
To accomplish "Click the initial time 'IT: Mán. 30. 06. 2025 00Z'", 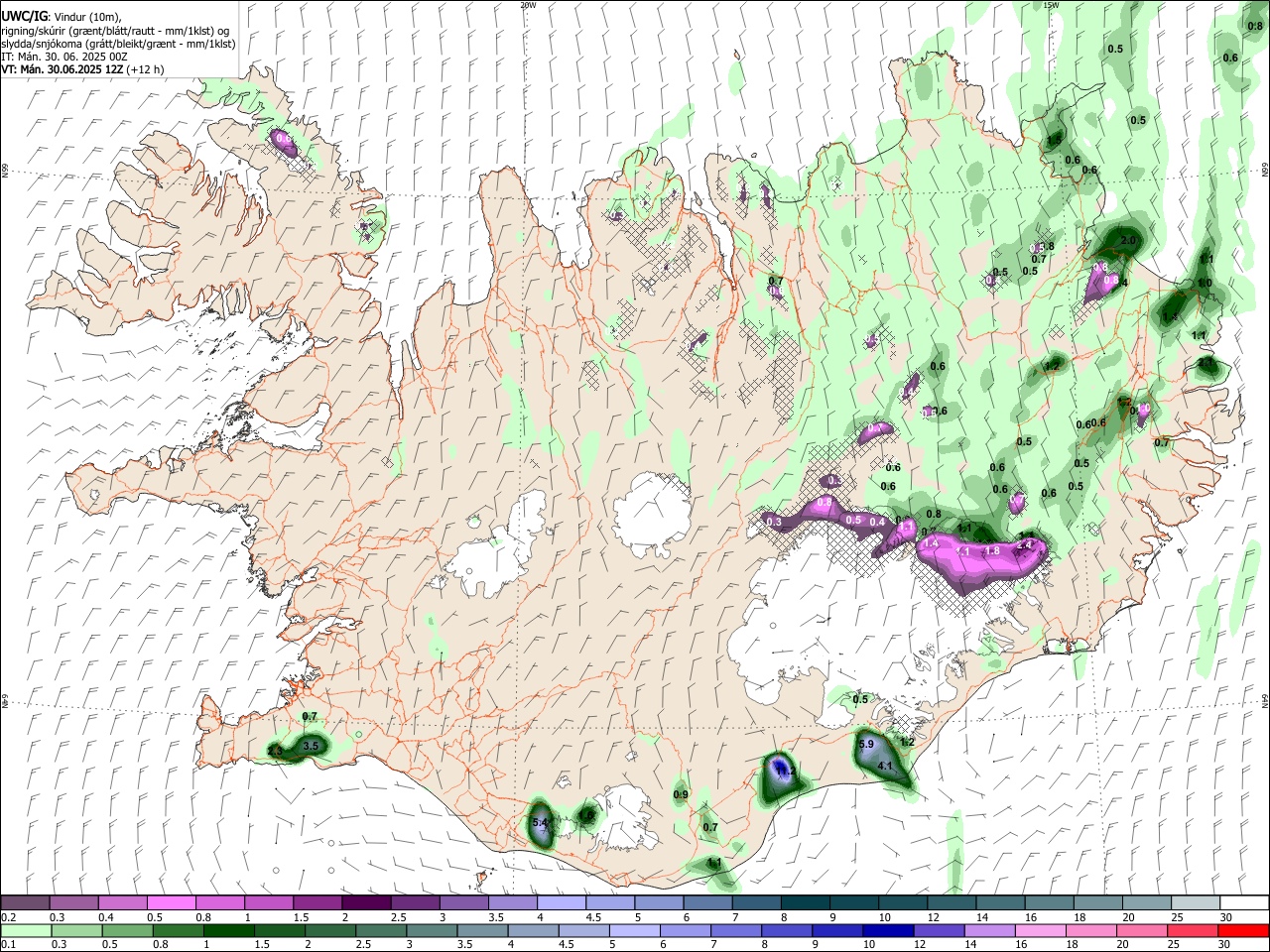I will coord(64,57).
